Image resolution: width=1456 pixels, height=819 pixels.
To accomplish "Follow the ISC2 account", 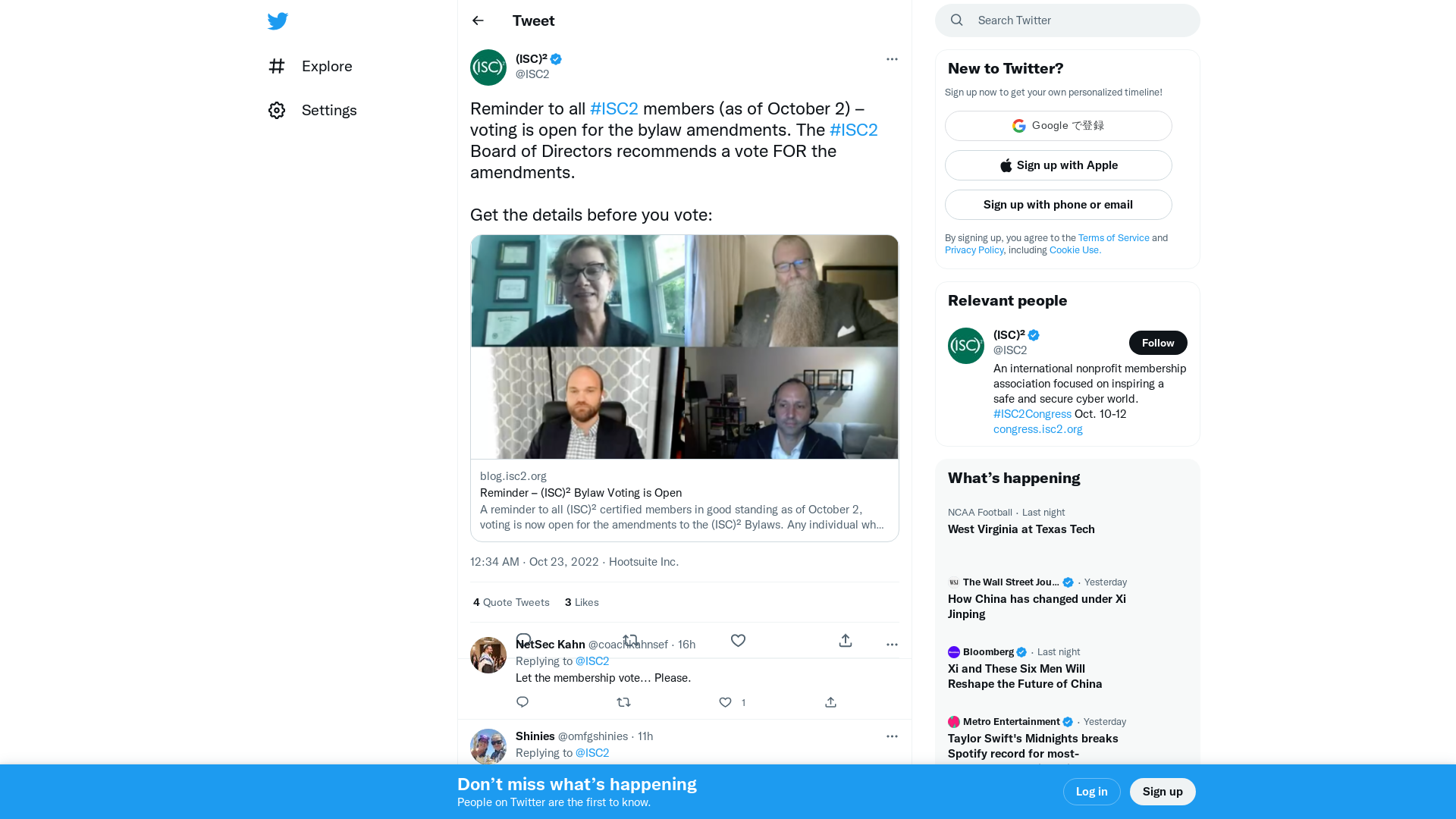I will (1158, 343).
